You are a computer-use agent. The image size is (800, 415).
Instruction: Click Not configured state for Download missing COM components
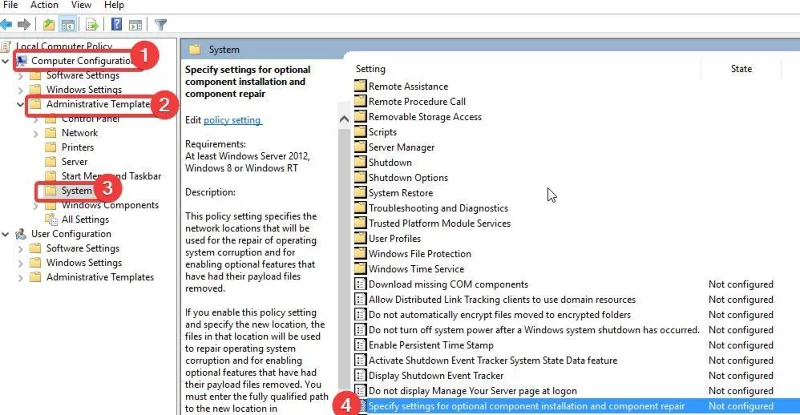[x=741, y=284]
